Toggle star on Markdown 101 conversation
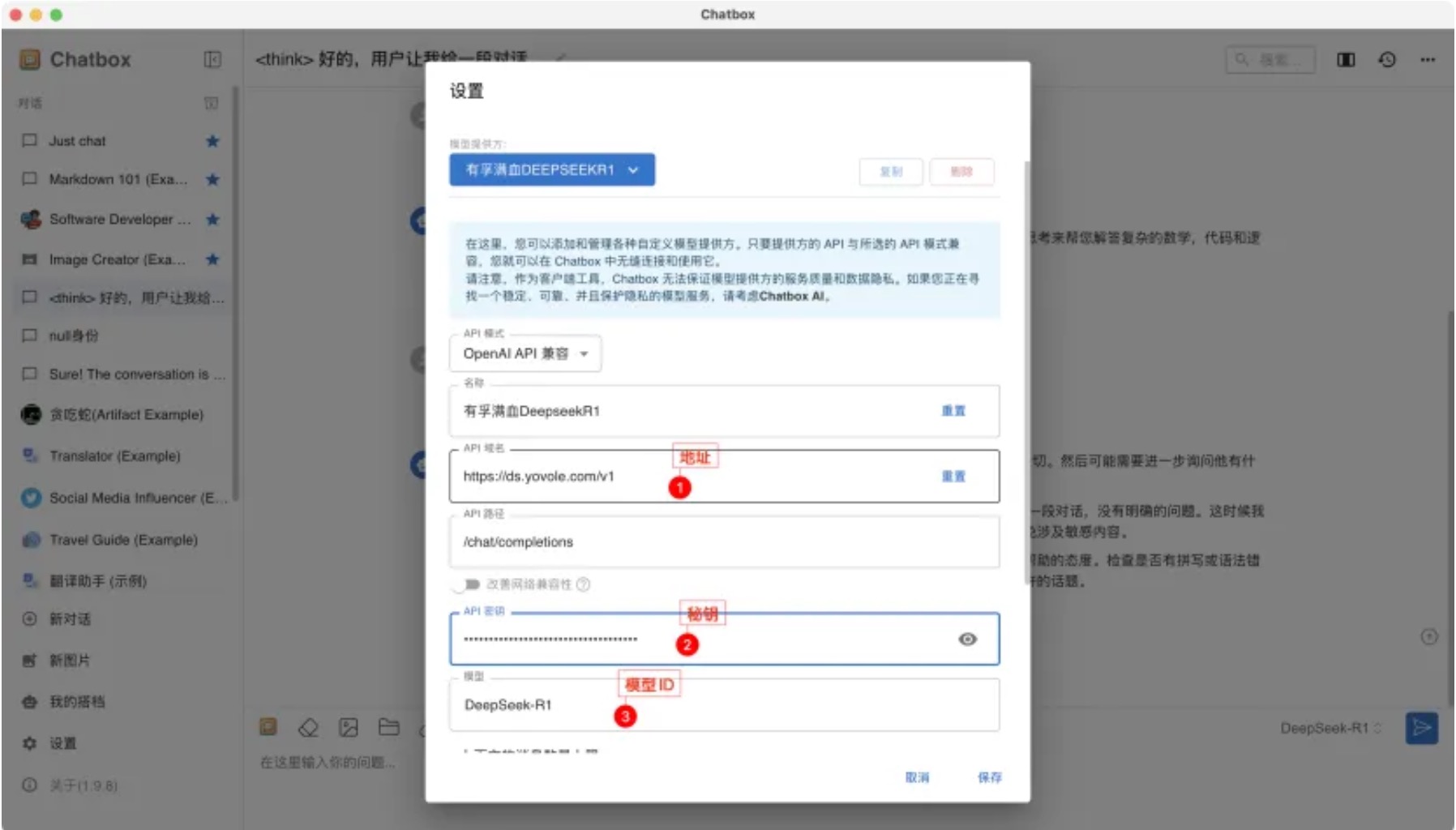1456x830 pixels. pos(212,179)
